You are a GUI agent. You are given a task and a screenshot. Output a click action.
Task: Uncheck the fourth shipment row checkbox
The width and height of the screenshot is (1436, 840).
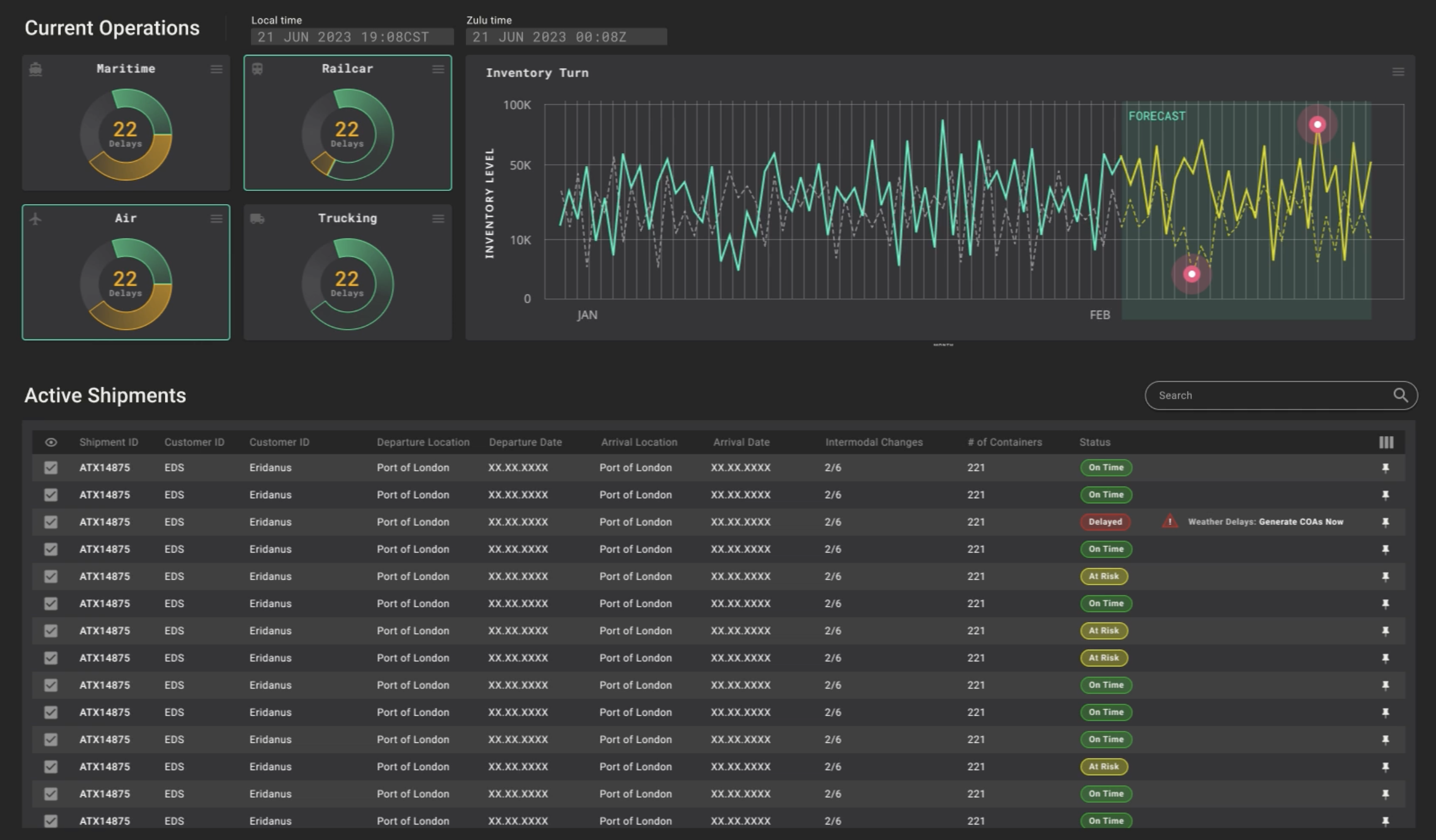tap(50, 549)
